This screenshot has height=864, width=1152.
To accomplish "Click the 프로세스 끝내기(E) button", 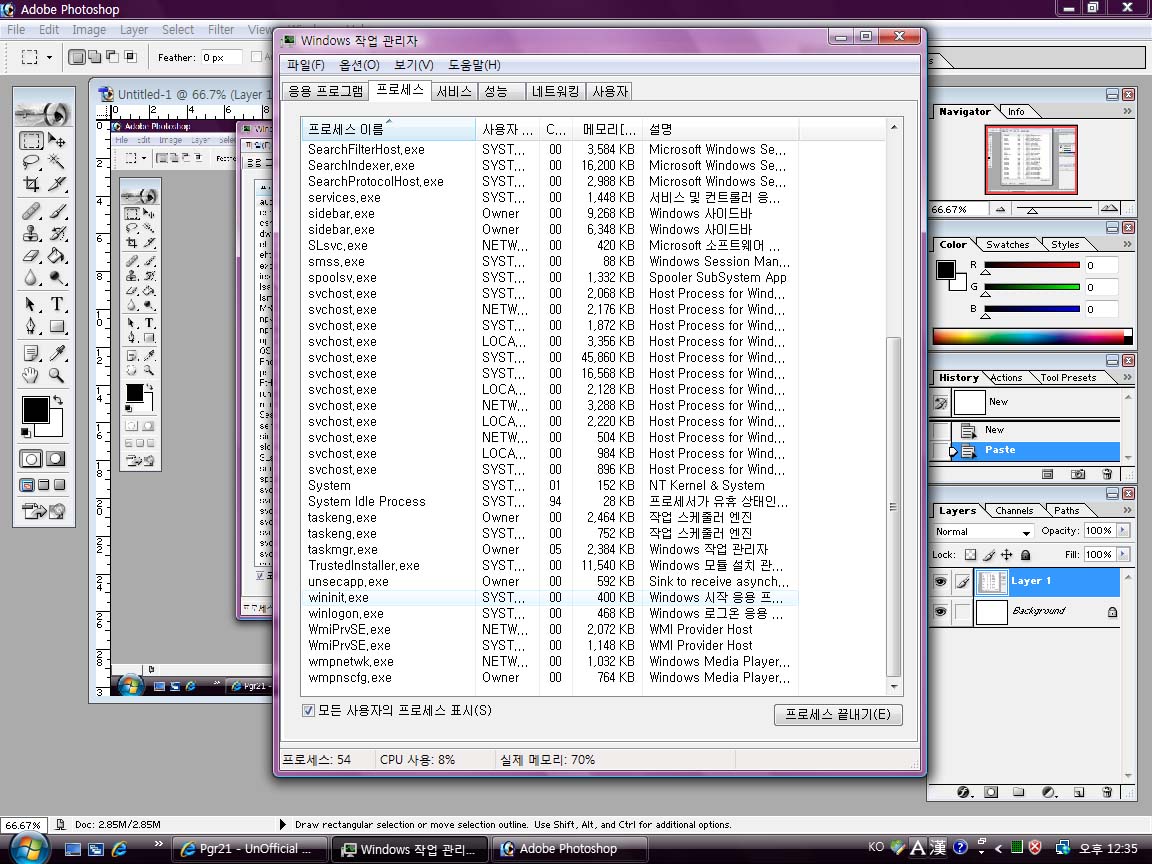I will 838,714.
